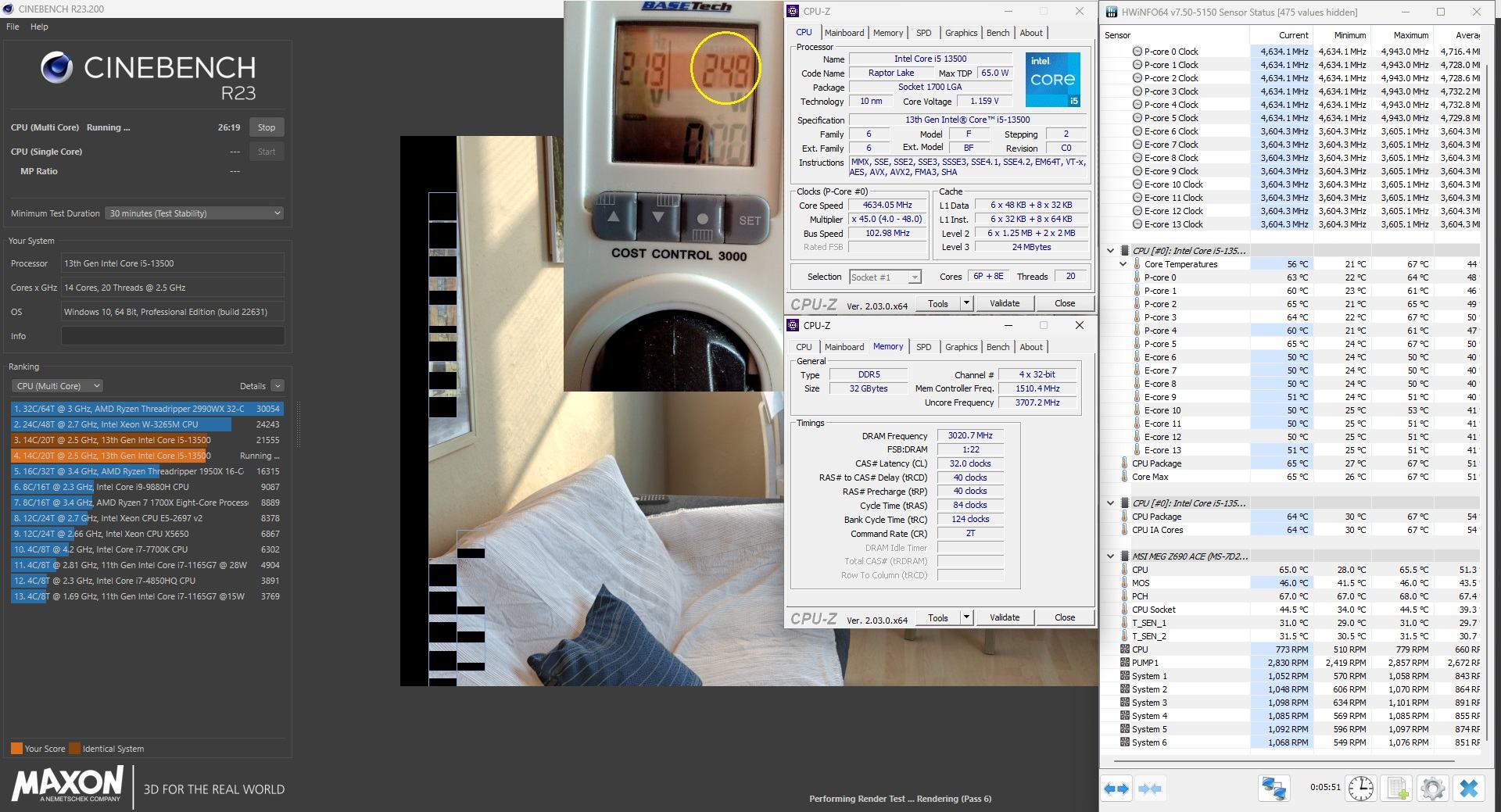
Task: Select CPU Package row under Core Temperatures
Action: 1291,463
